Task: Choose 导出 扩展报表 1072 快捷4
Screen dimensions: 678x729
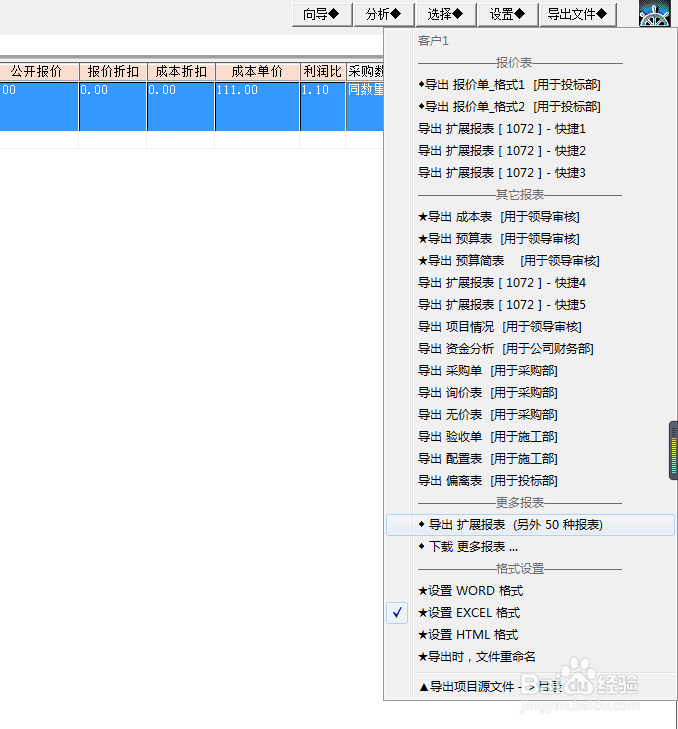Action: pos(530,283)
